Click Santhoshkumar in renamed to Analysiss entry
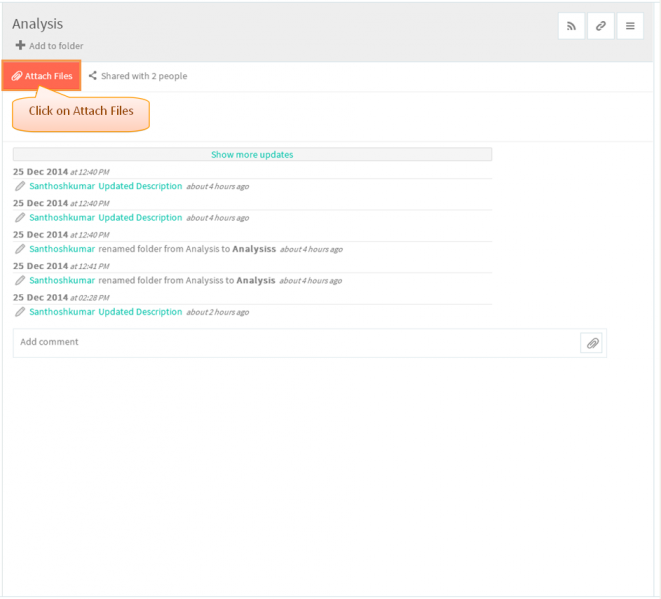This screenshot has height=599, width=661. [62, 249]
